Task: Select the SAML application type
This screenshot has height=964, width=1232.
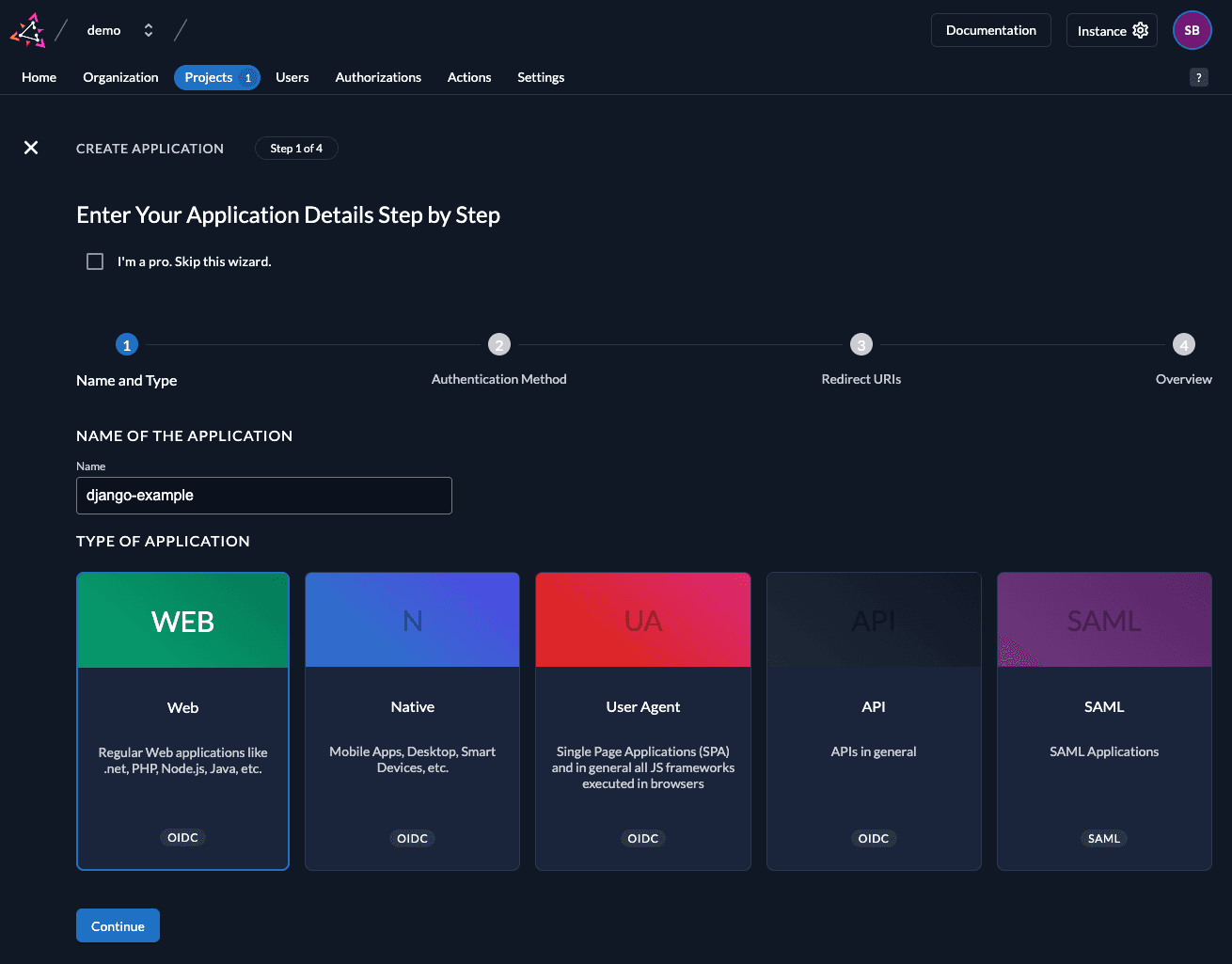Action: [x=1104, y=720]
